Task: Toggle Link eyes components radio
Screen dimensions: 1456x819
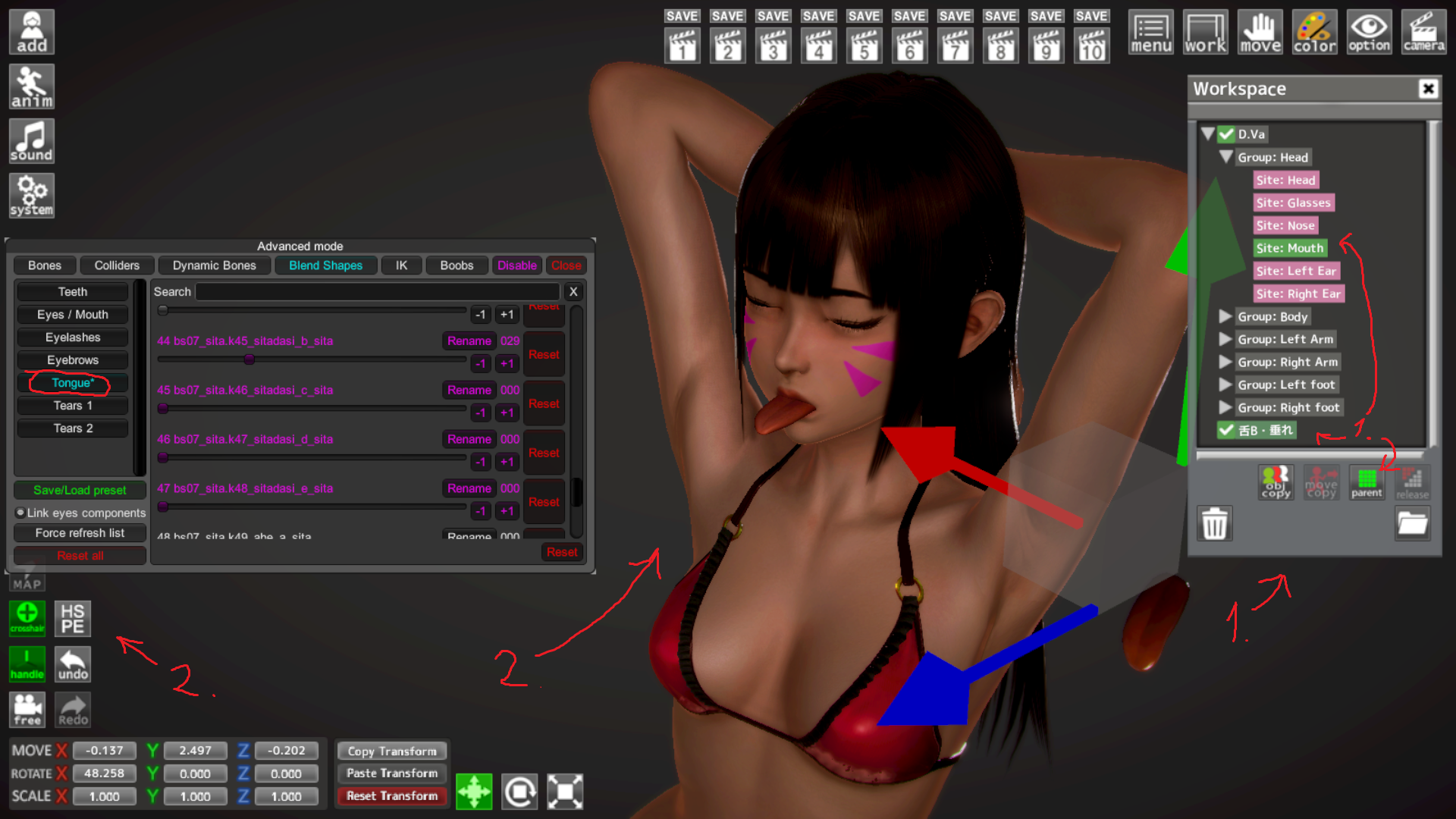Action: pos(20,513)
